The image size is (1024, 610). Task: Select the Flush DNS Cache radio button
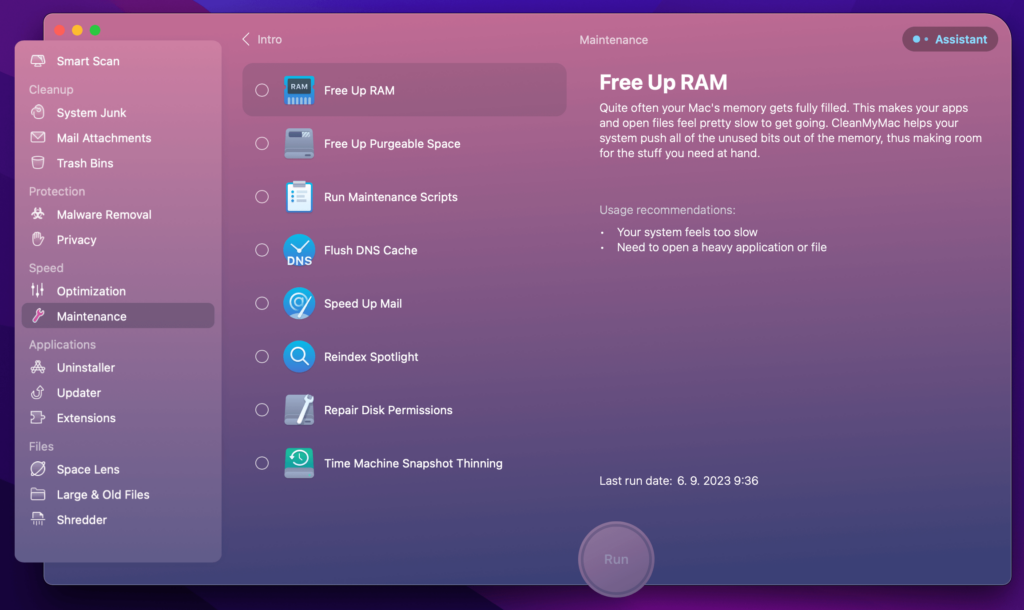click(x=262, y=250)
